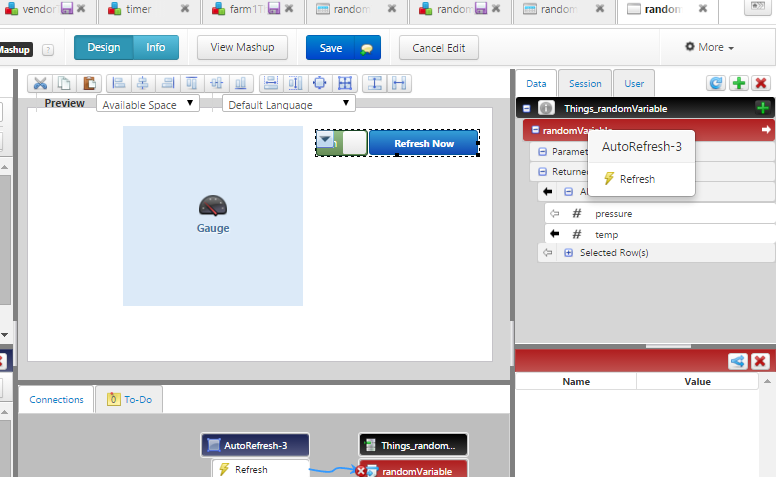The height and width of the screenshot is (477, 776).
Task: Align widgets to horizontal center
Action: [143, 83]
